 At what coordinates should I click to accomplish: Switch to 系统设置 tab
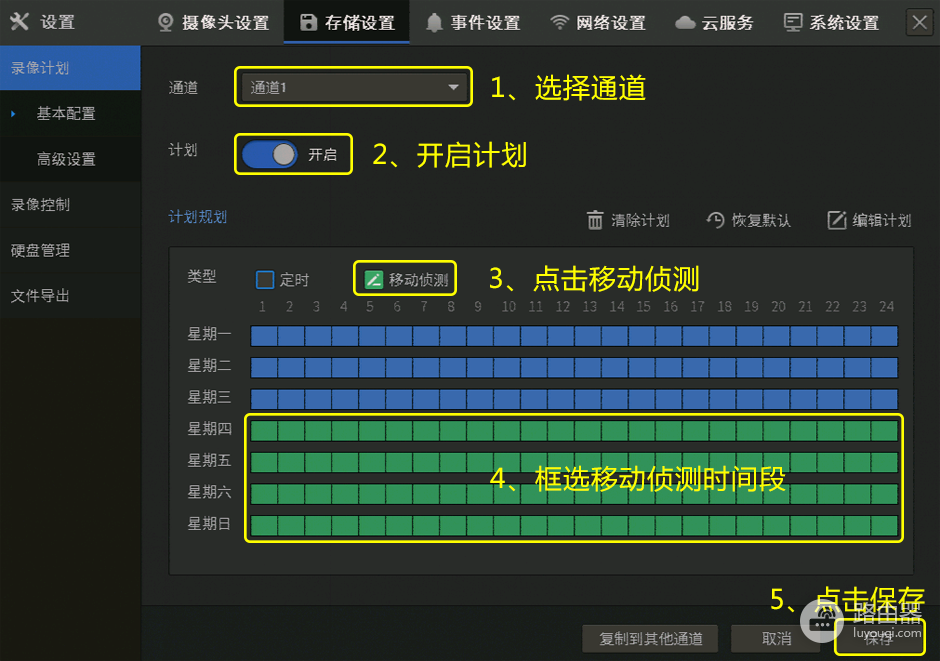click(x=831, y=23)
